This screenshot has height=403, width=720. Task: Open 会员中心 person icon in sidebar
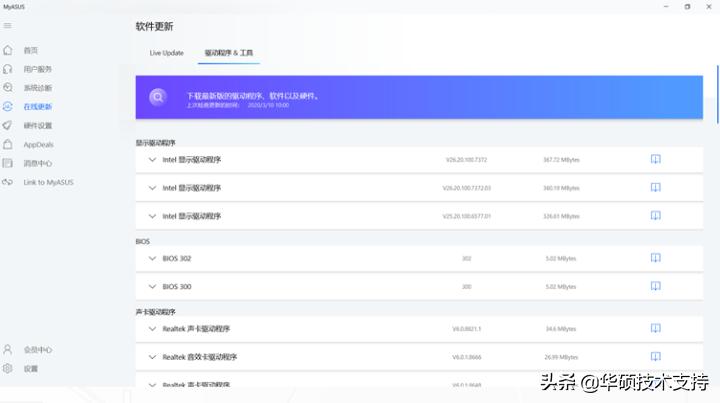point(8,349)
